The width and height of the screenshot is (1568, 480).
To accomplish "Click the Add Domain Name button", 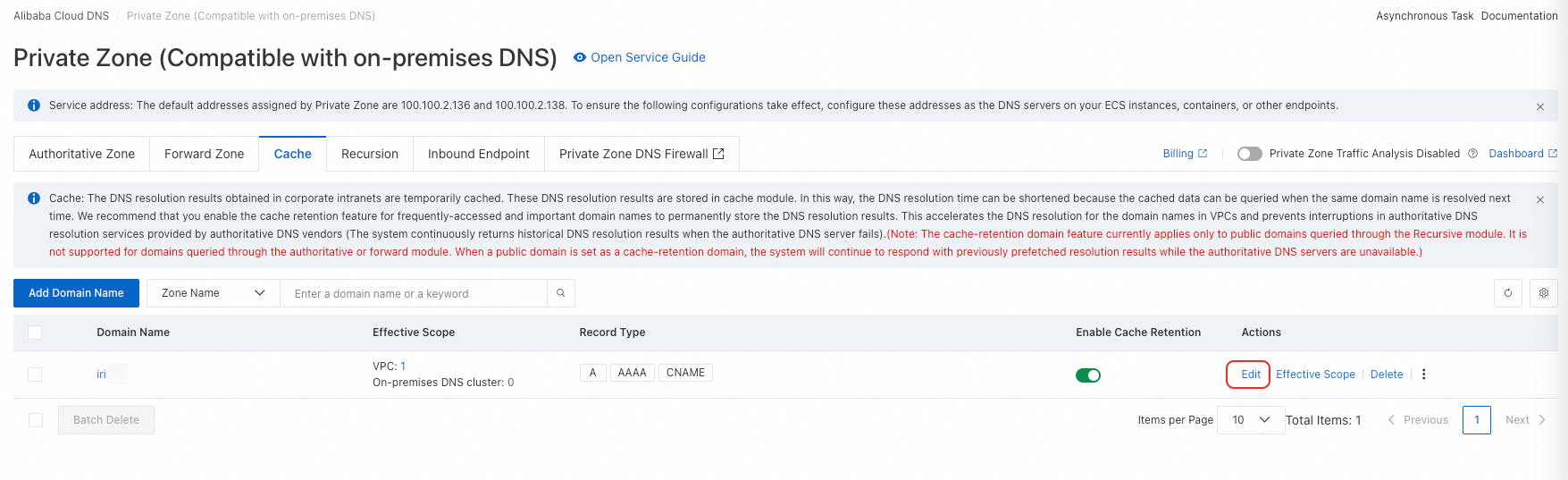I will click(76, 293).
